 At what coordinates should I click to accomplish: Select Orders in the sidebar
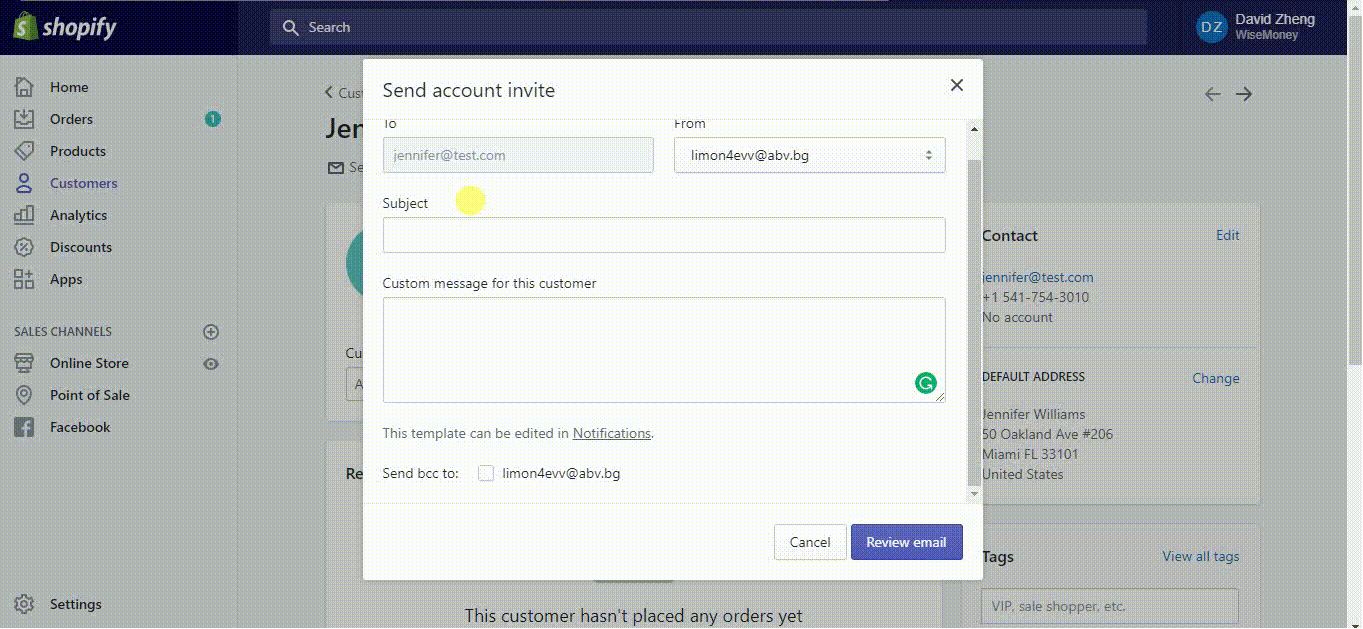[x=71, y=119]
